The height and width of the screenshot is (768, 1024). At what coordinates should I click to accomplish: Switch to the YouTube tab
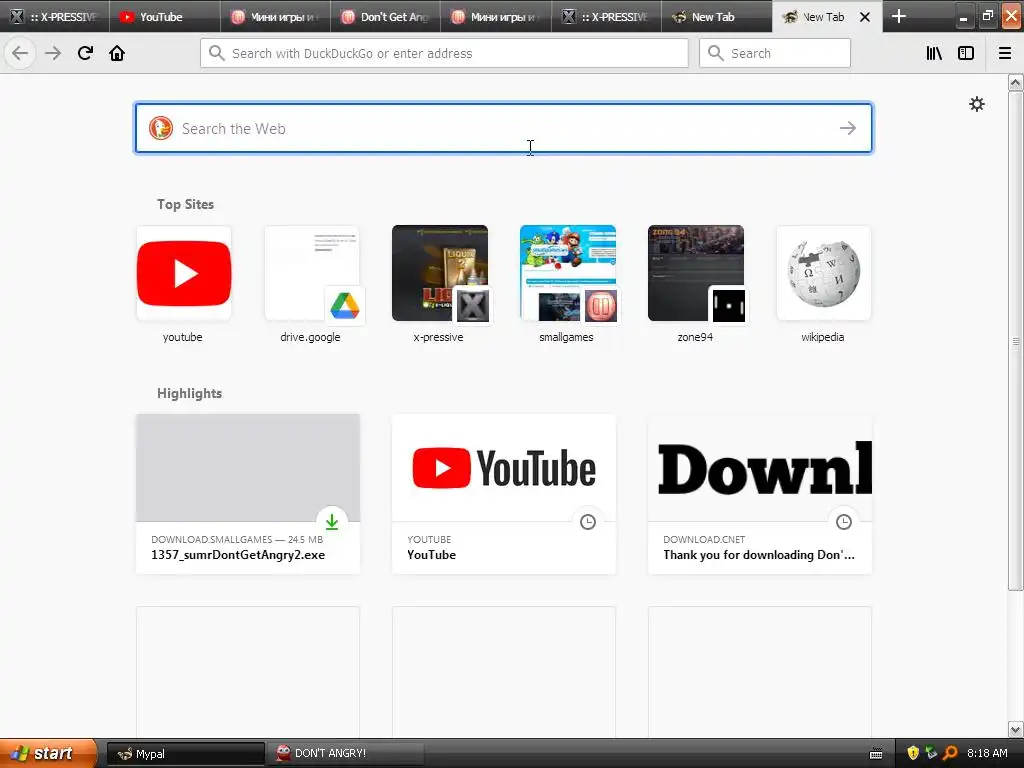(165, 16)
